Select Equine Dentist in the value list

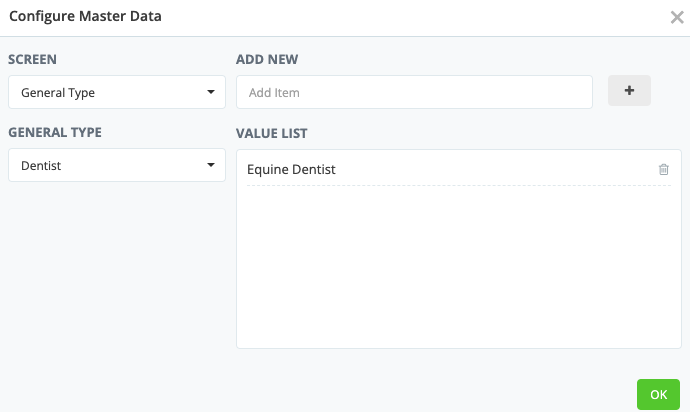tap(292, 170)
